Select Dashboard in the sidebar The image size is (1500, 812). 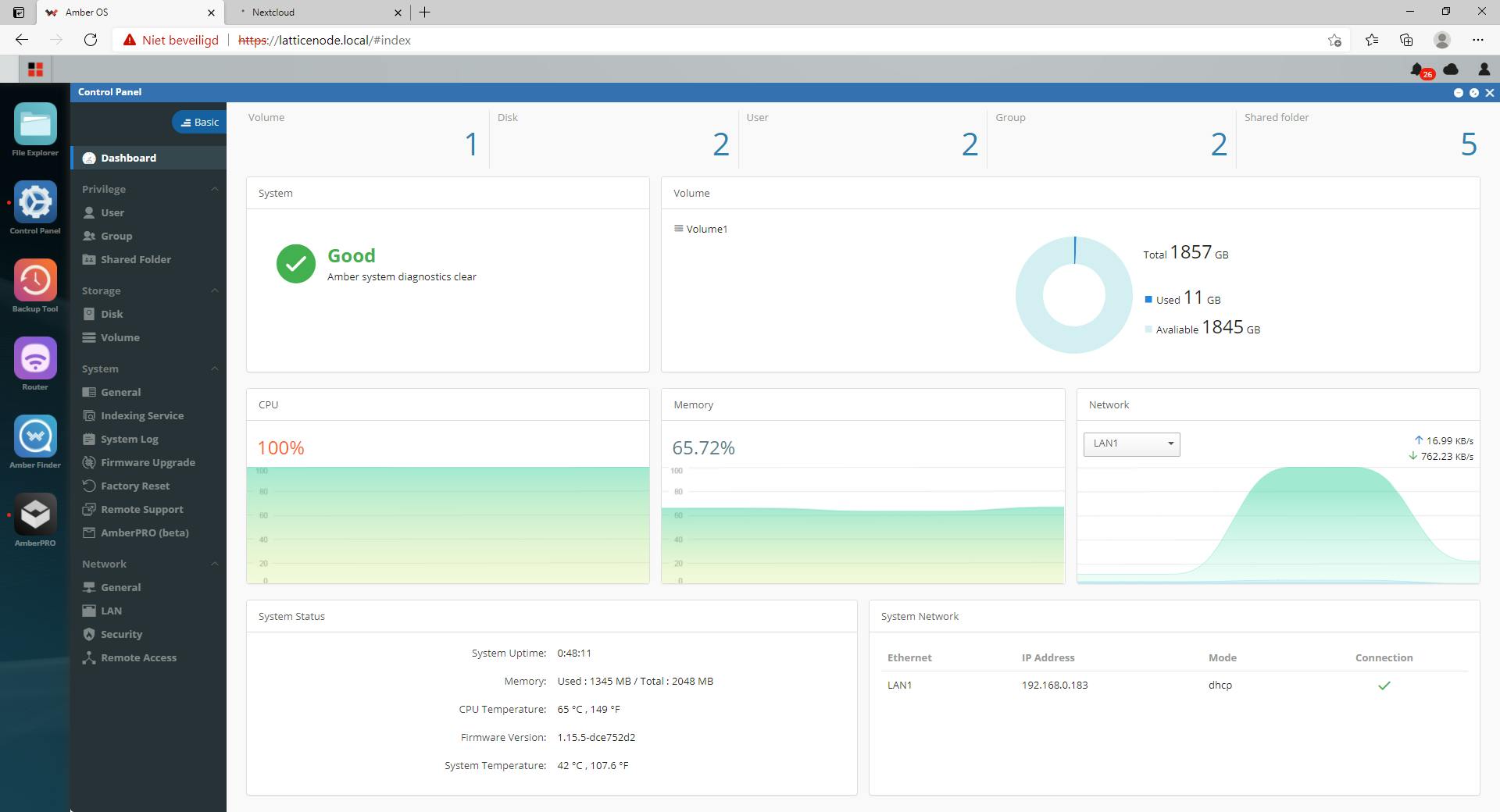(x=148, y=158)
